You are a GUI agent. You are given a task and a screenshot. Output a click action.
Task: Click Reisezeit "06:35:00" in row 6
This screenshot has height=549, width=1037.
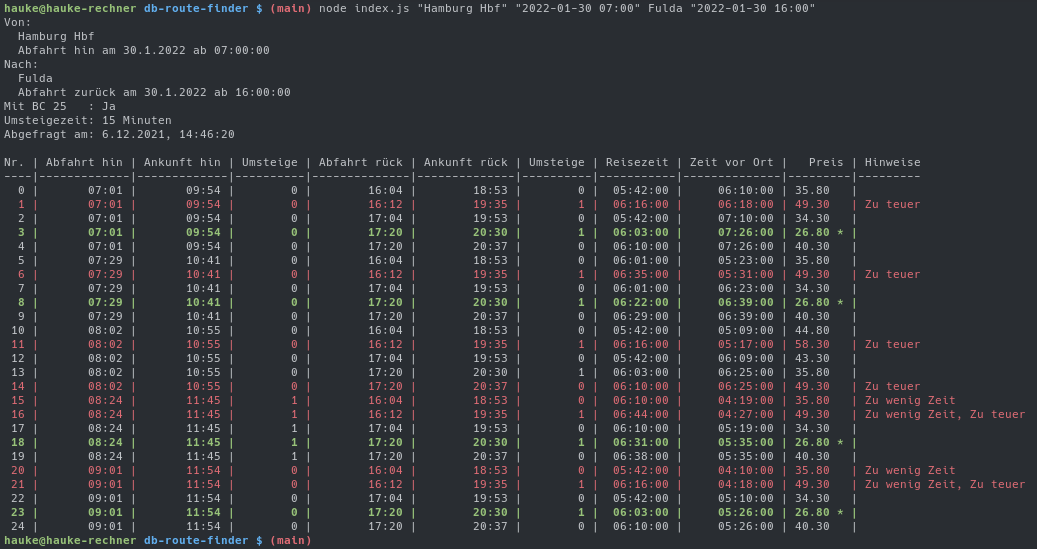click(640, 274)
